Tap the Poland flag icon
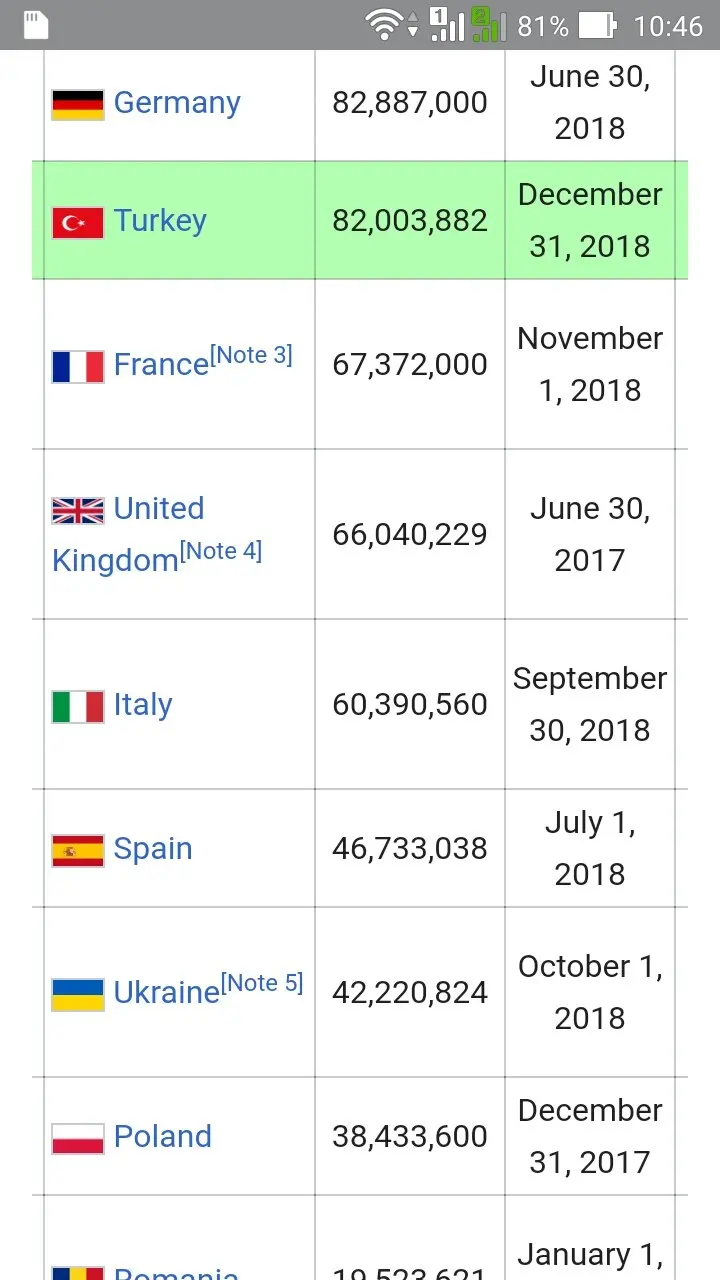 tap(78, 1138)
